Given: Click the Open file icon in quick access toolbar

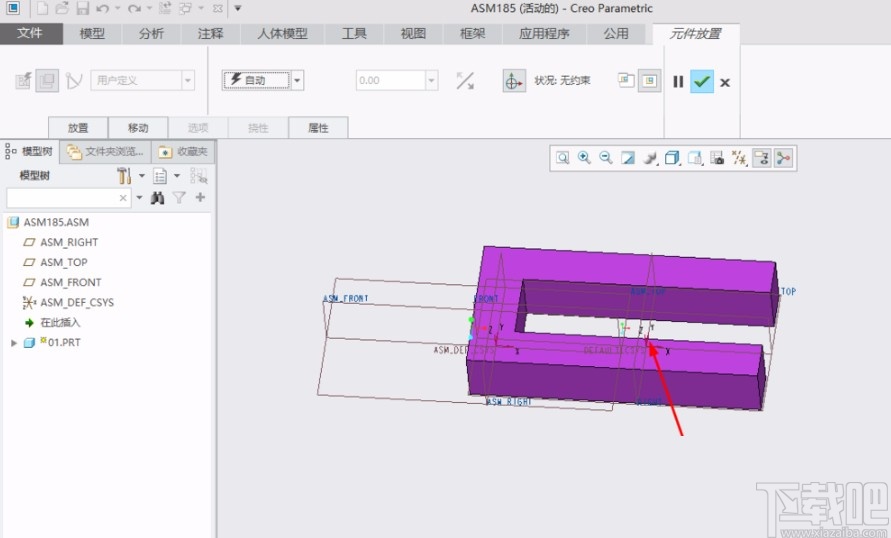Looking at the screenshot, I should click(x=63, y=8).
